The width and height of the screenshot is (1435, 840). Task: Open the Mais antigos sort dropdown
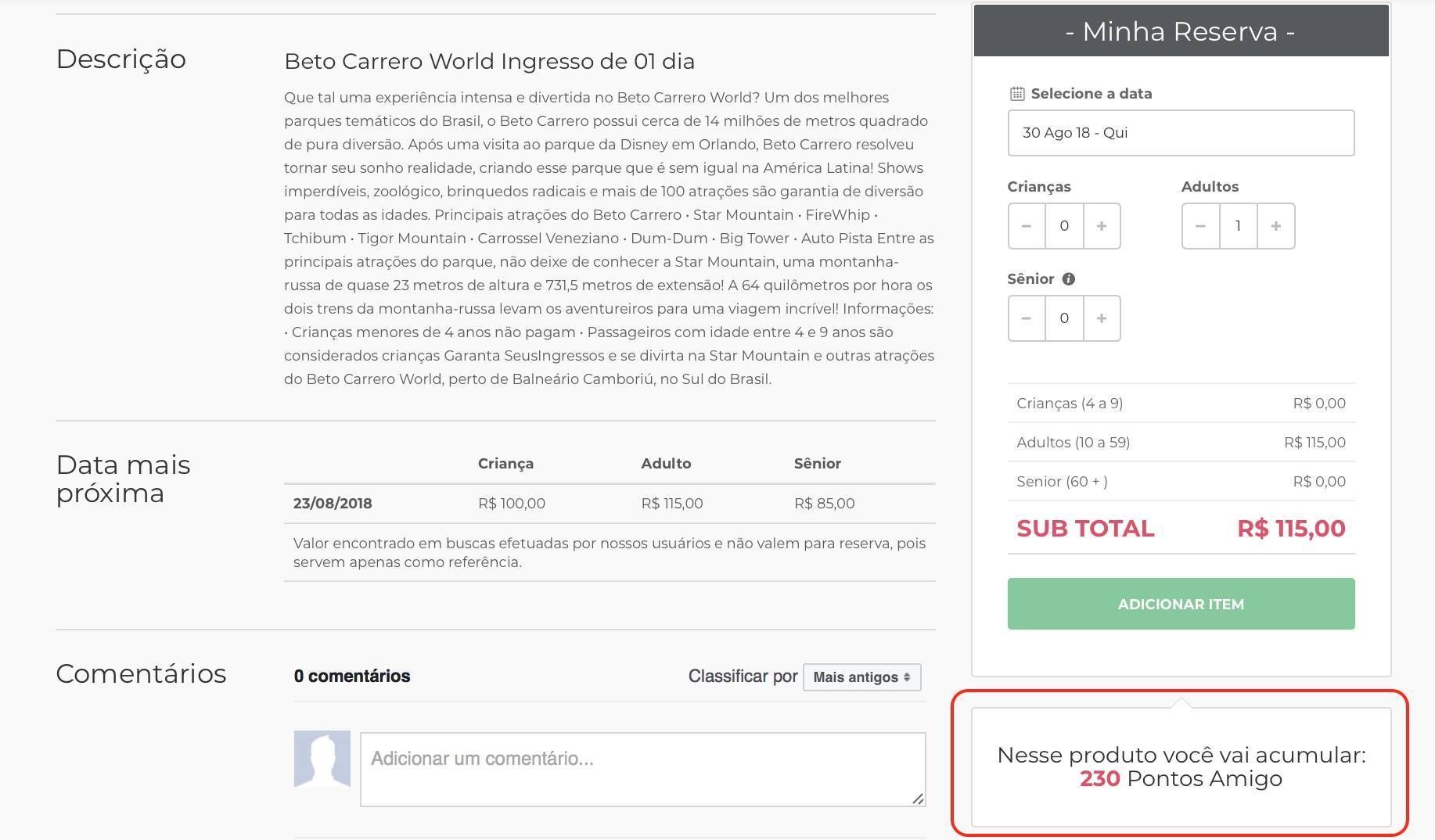[x=861, y=677]
